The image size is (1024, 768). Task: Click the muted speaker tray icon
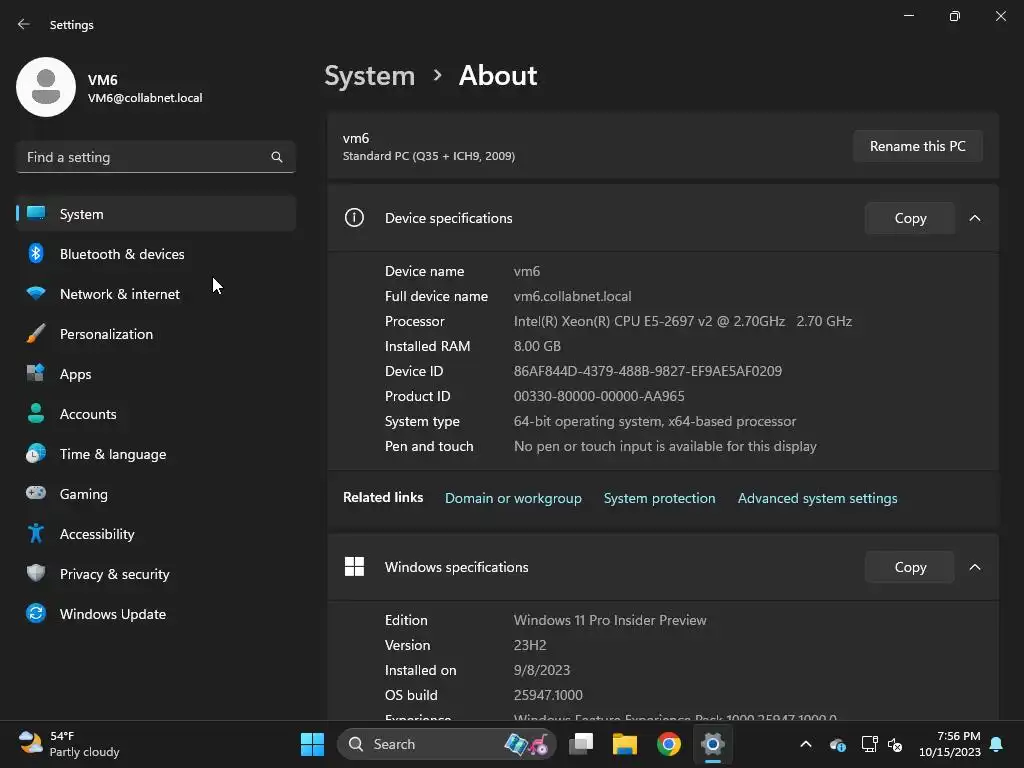(895, 744)
